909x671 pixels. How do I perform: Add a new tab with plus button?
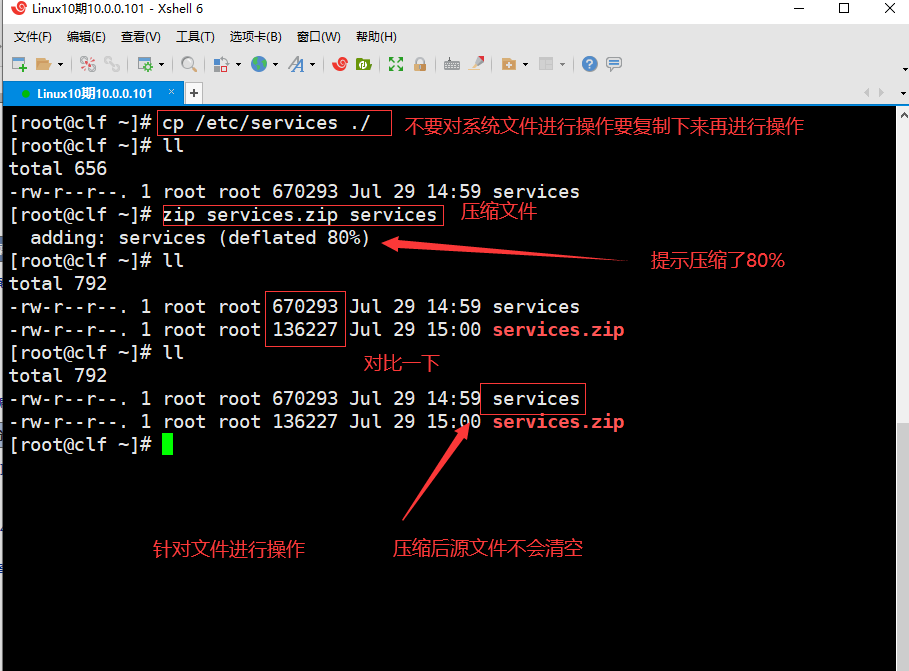[x=194, y=93]
